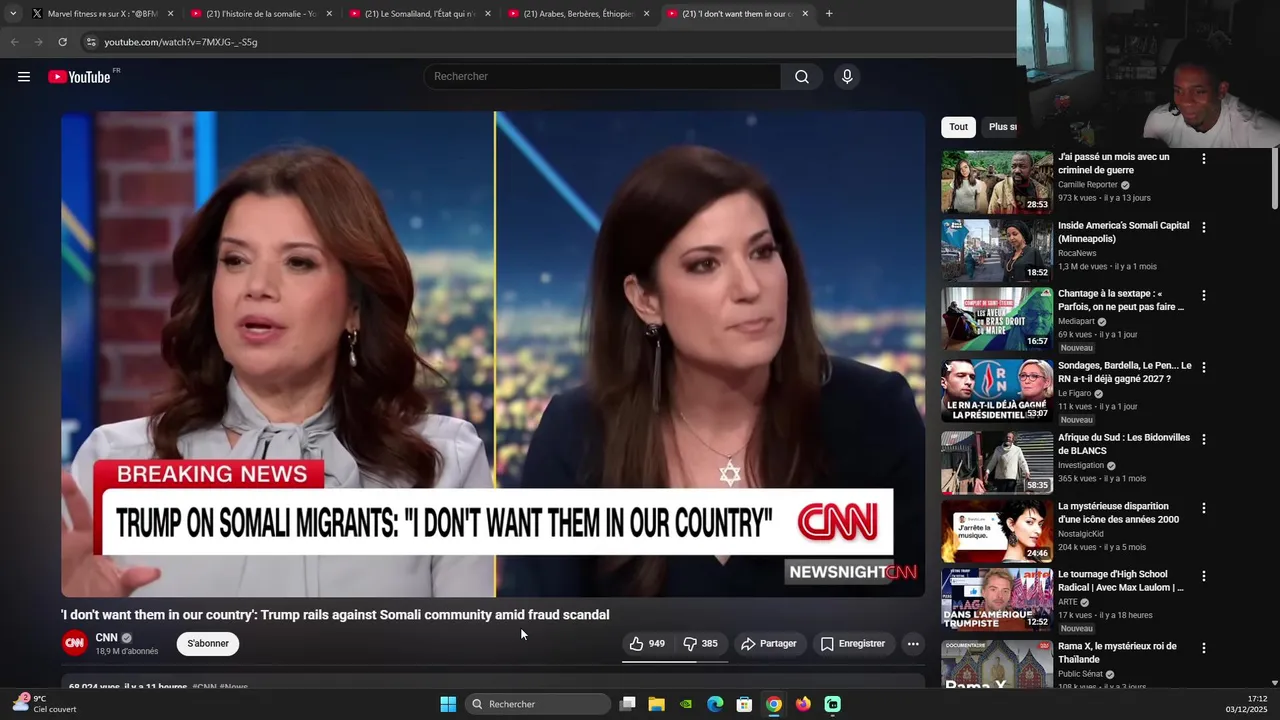Open the CNN channel avatar
Screen dimensions: 1280x720
pos(74,643)
